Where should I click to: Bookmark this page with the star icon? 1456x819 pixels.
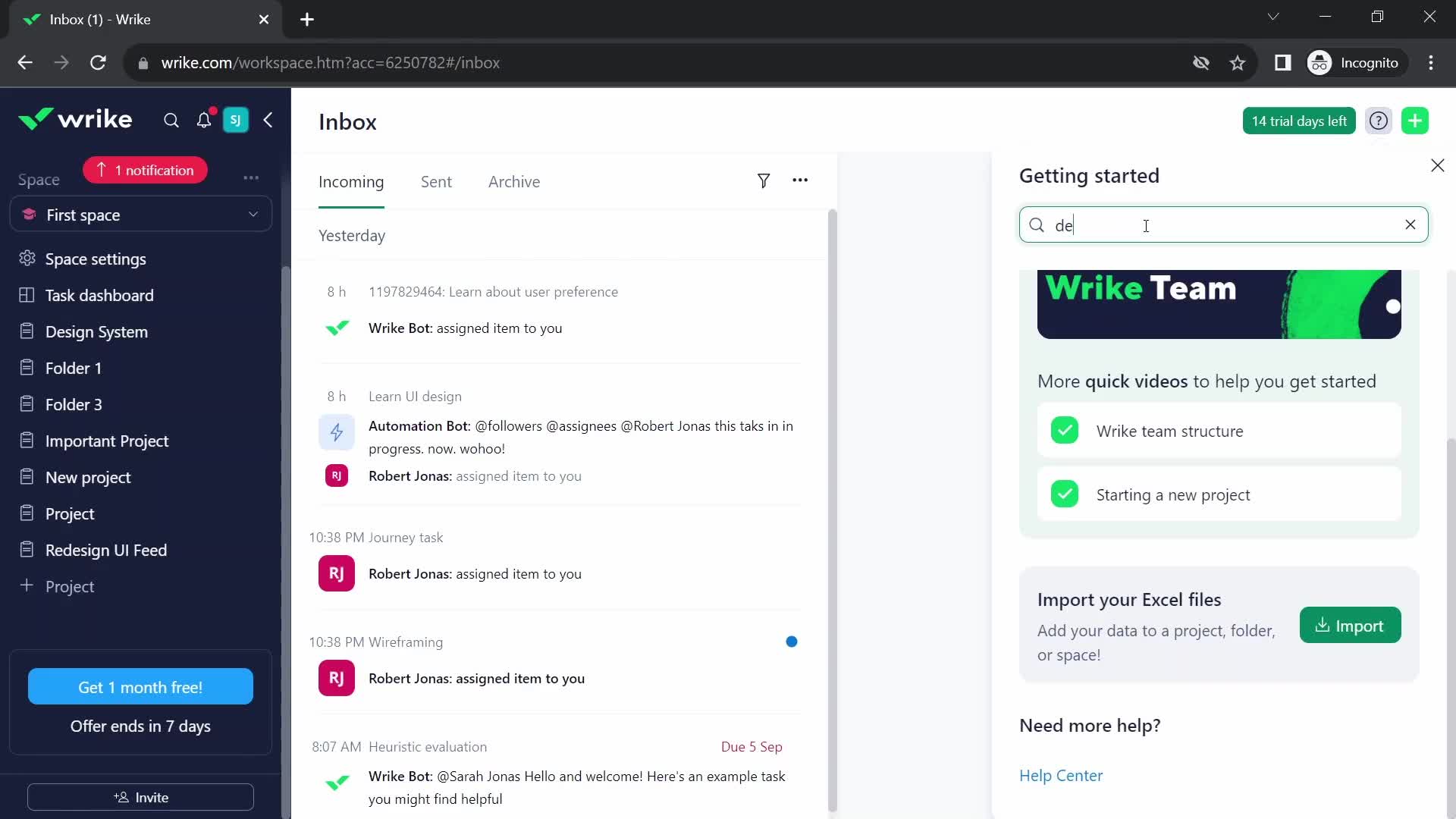[1238, 63]
